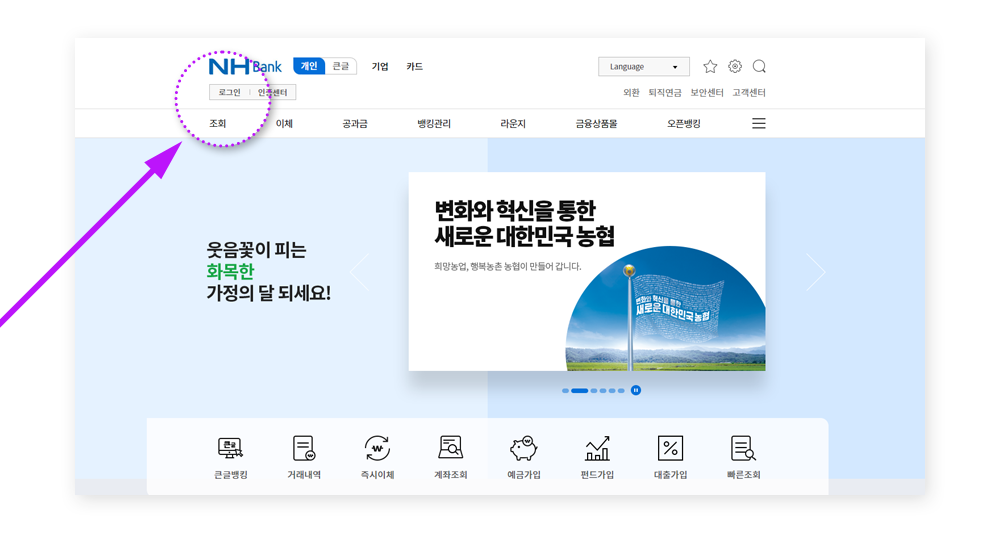Open the 공과금 menu
This screenshot has width=1000, height=540.
click(x=355, y=124)
